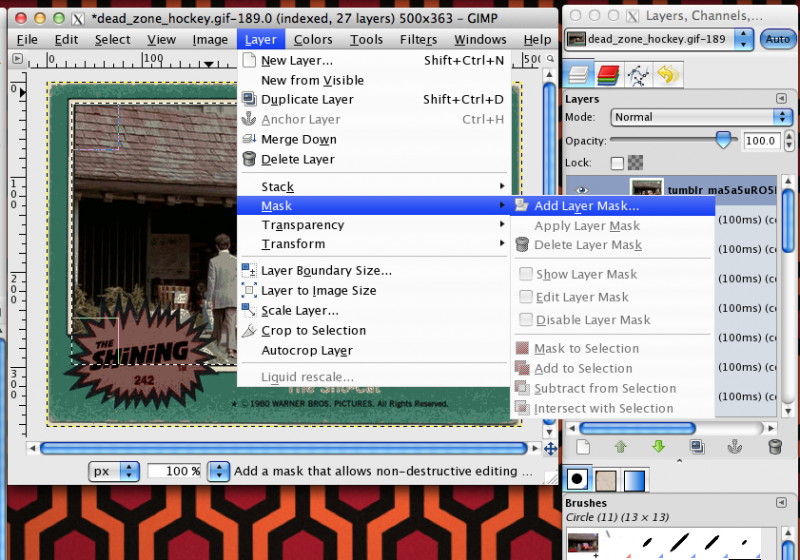
Task: Expand the Stack submenu
Action: point(374,187)
